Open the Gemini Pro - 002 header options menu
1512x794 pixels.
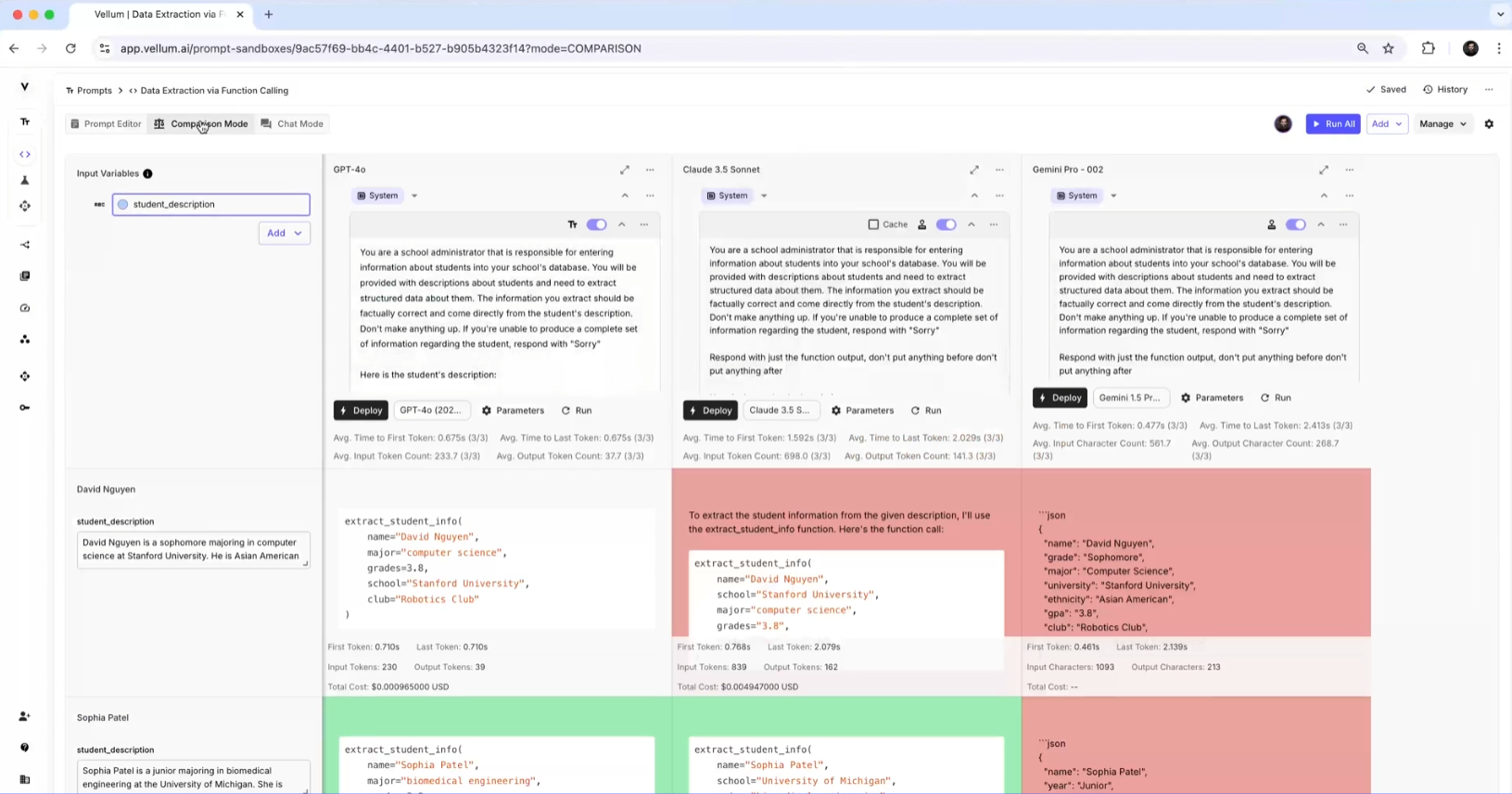coord(1350,170)
